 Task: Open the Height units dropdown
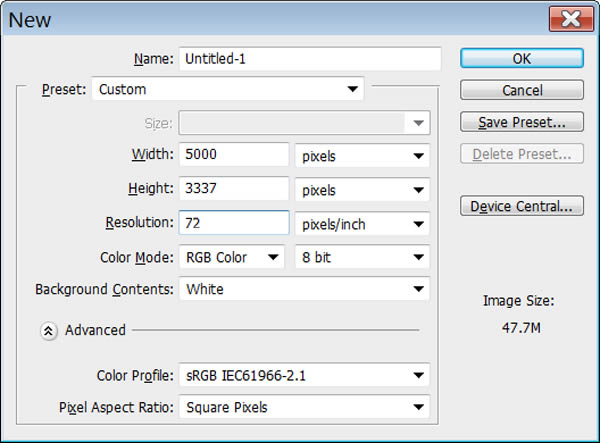(x=362, y=190)
